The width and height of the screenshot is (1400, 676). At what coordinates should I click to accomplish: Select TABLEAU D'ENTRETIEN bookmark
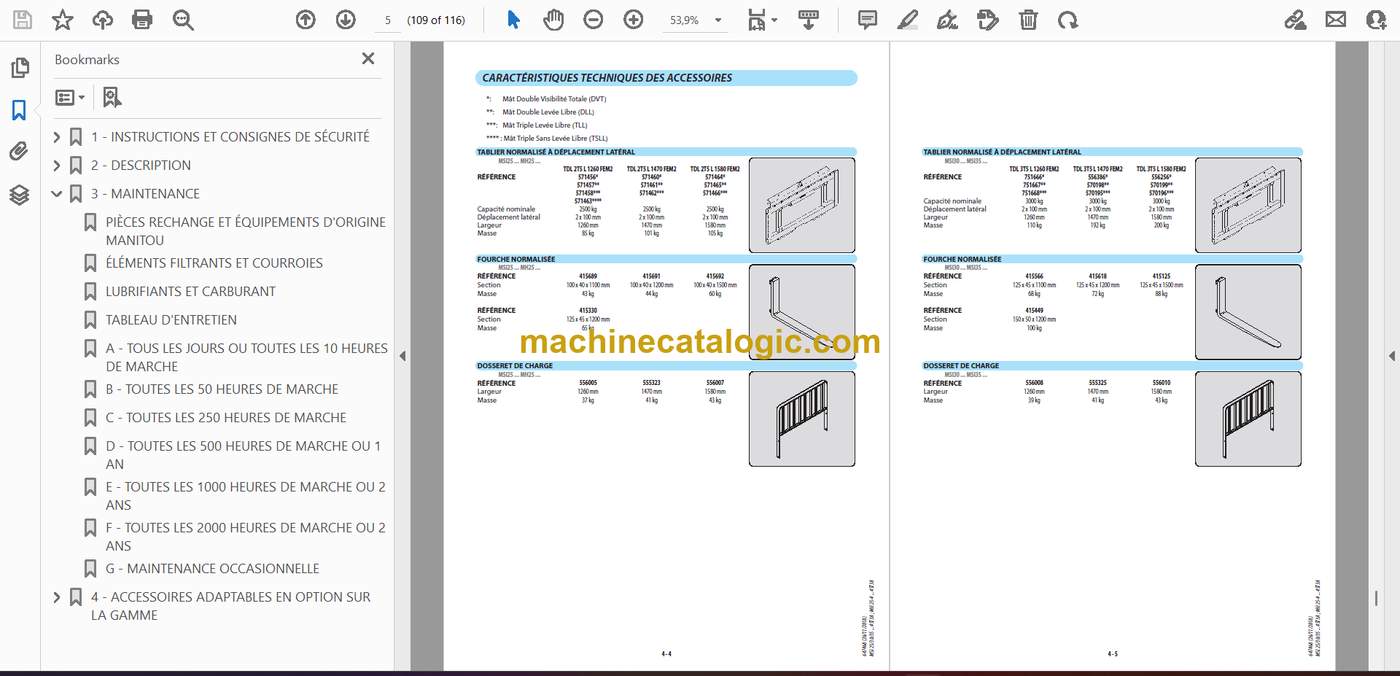171,320
